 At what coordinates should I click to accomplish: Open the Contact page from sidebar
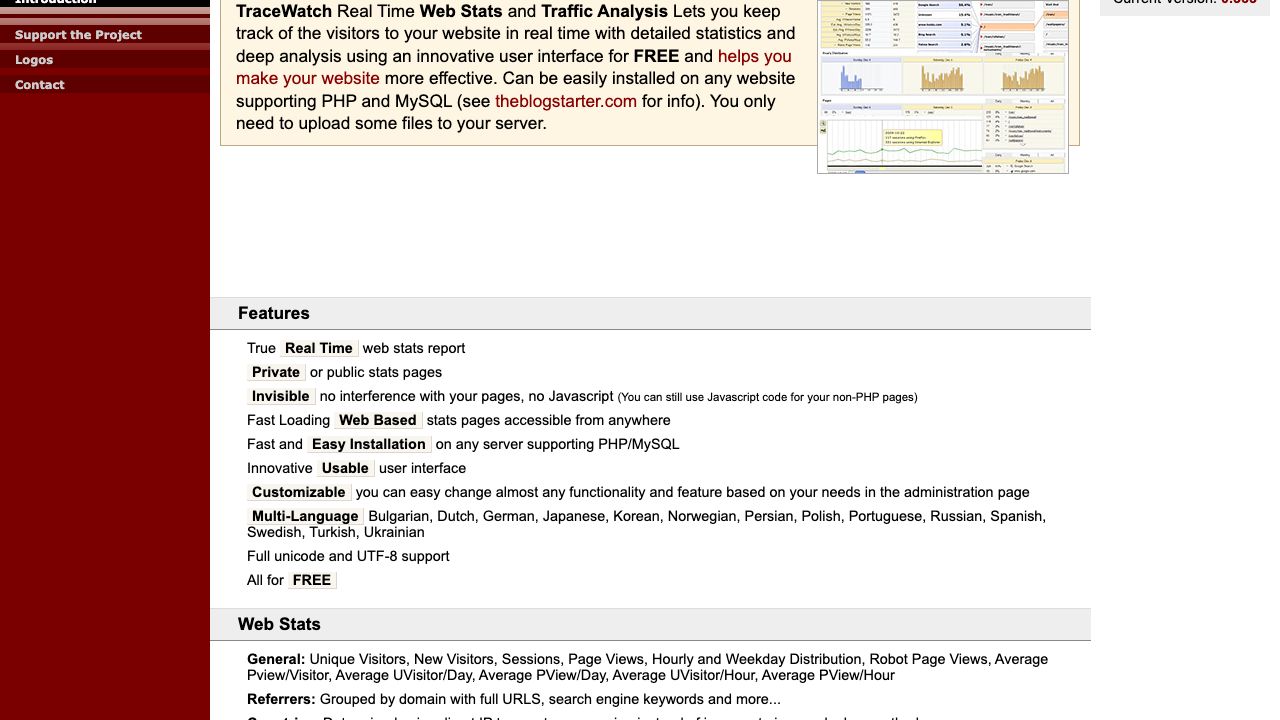coord(40,85)
